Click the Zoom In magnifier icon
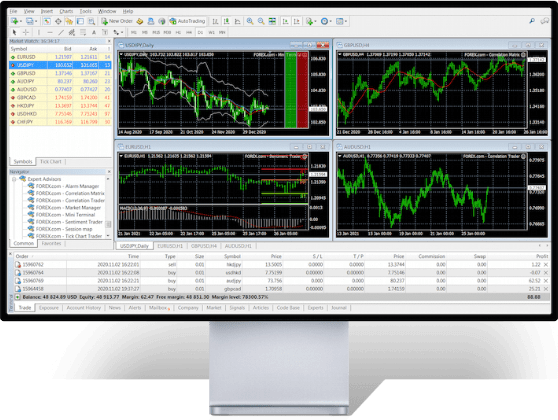 tap(250, 21)
